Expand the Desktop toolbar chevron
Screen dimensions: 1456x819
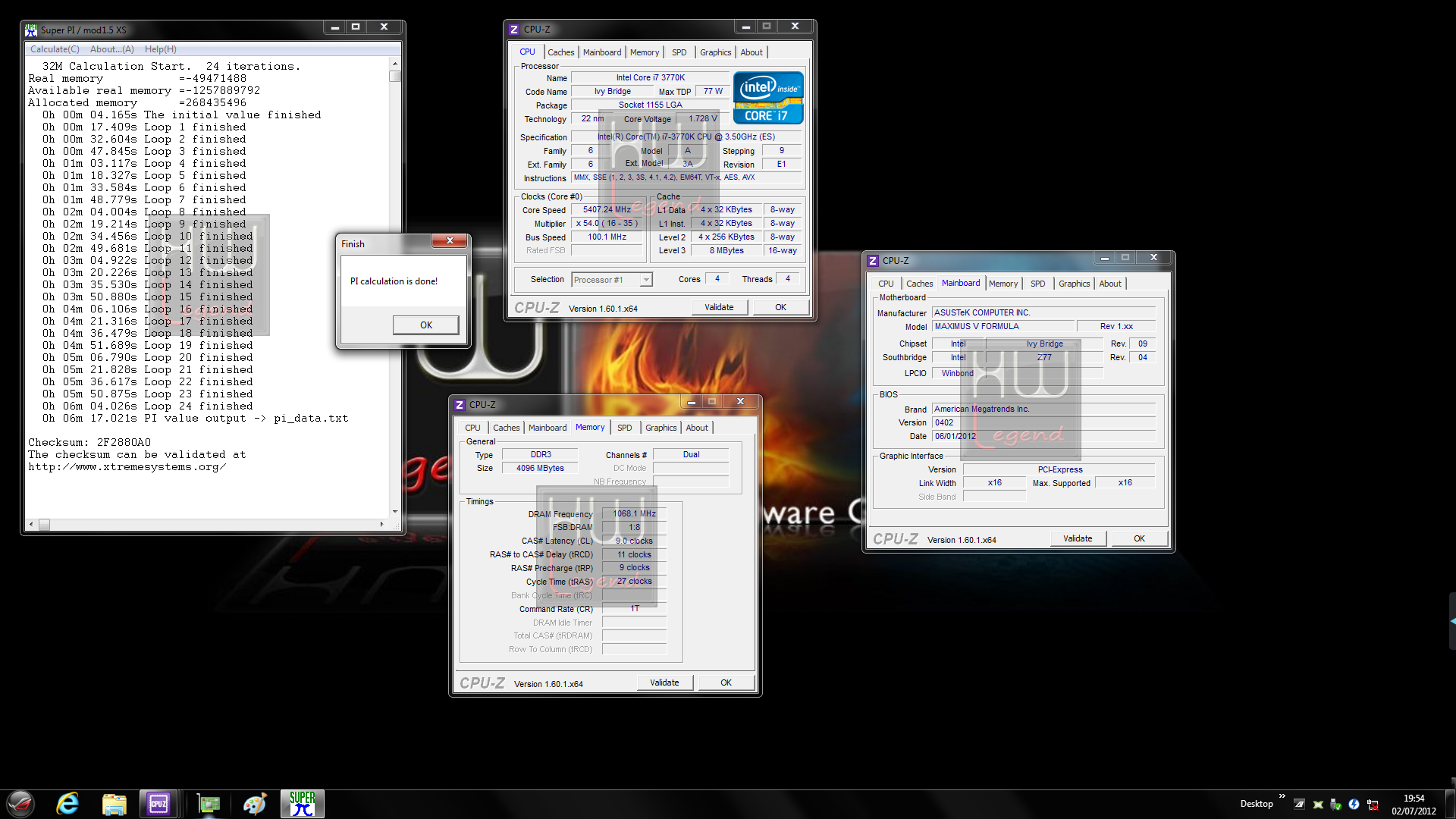(1282, 796)
